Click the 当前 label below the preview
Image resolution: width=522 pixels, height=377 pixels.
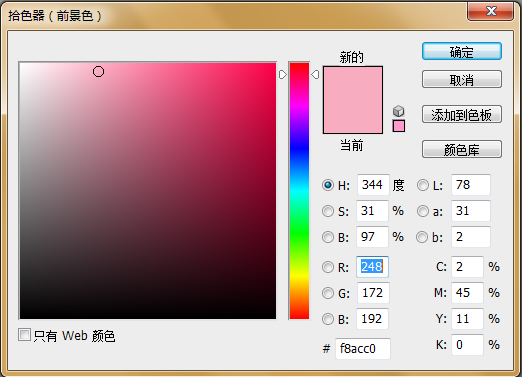click(352, 146)
